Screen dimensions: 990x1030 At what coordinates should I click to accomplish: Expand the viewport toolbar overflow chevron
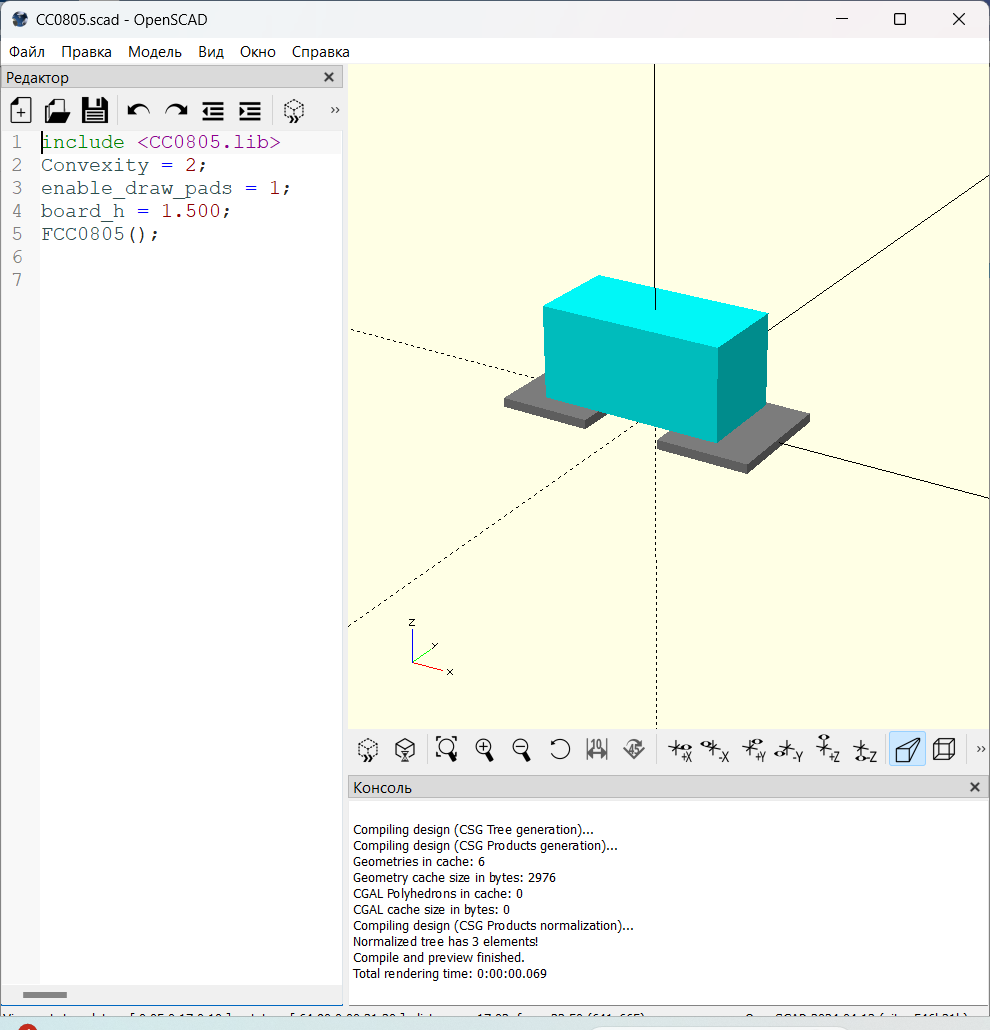tap(980, 749)
